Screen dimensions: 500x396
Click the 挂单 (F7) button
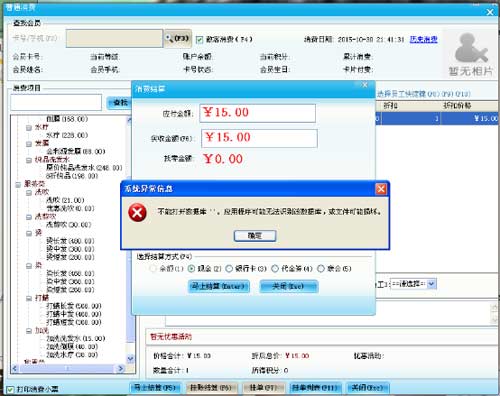coord(263,388)
